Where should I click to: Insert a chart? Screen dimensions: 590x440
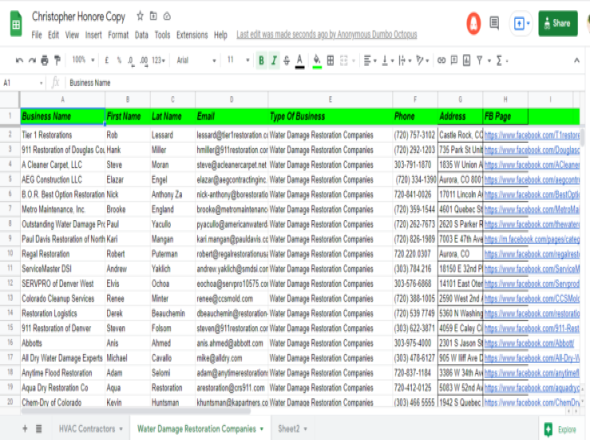click(x=467, y=60)
